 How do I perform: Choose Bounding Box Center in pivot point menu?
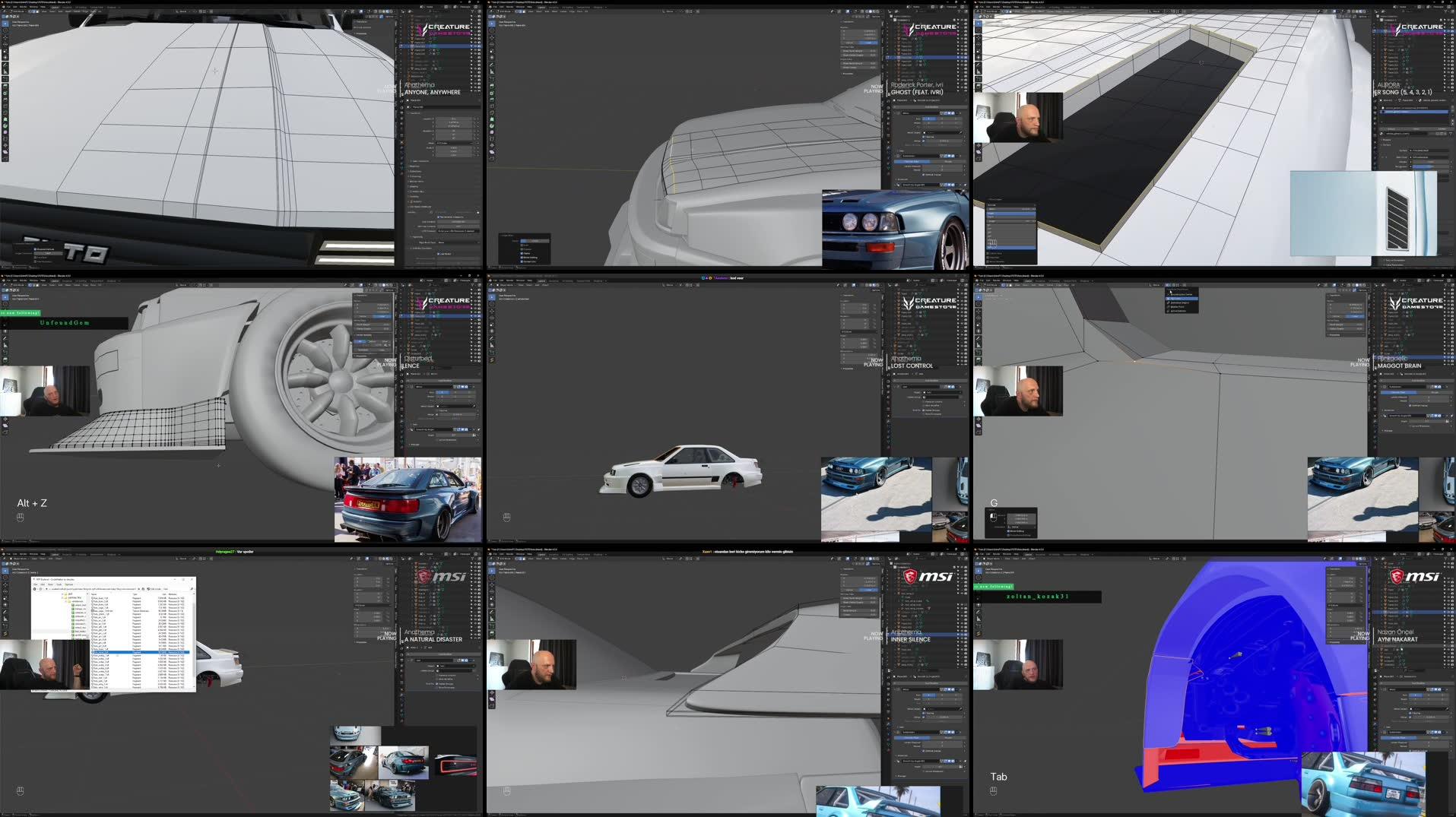click(x=1182, y=294)
